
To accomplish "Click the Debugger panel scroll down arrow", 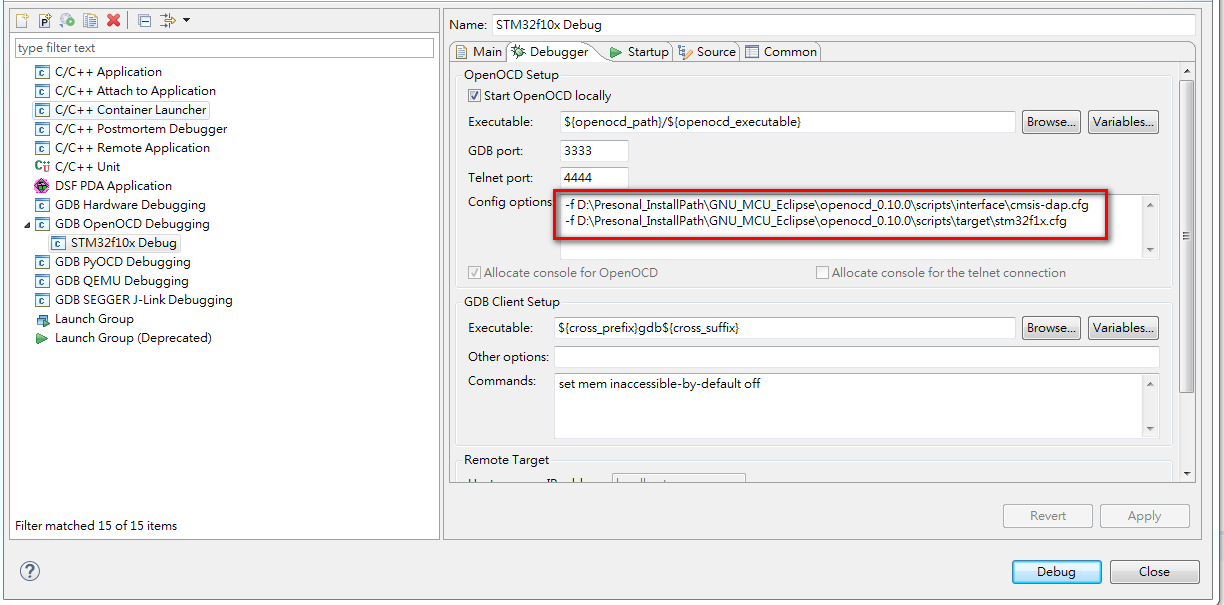I will click(x=1187, y=473).
